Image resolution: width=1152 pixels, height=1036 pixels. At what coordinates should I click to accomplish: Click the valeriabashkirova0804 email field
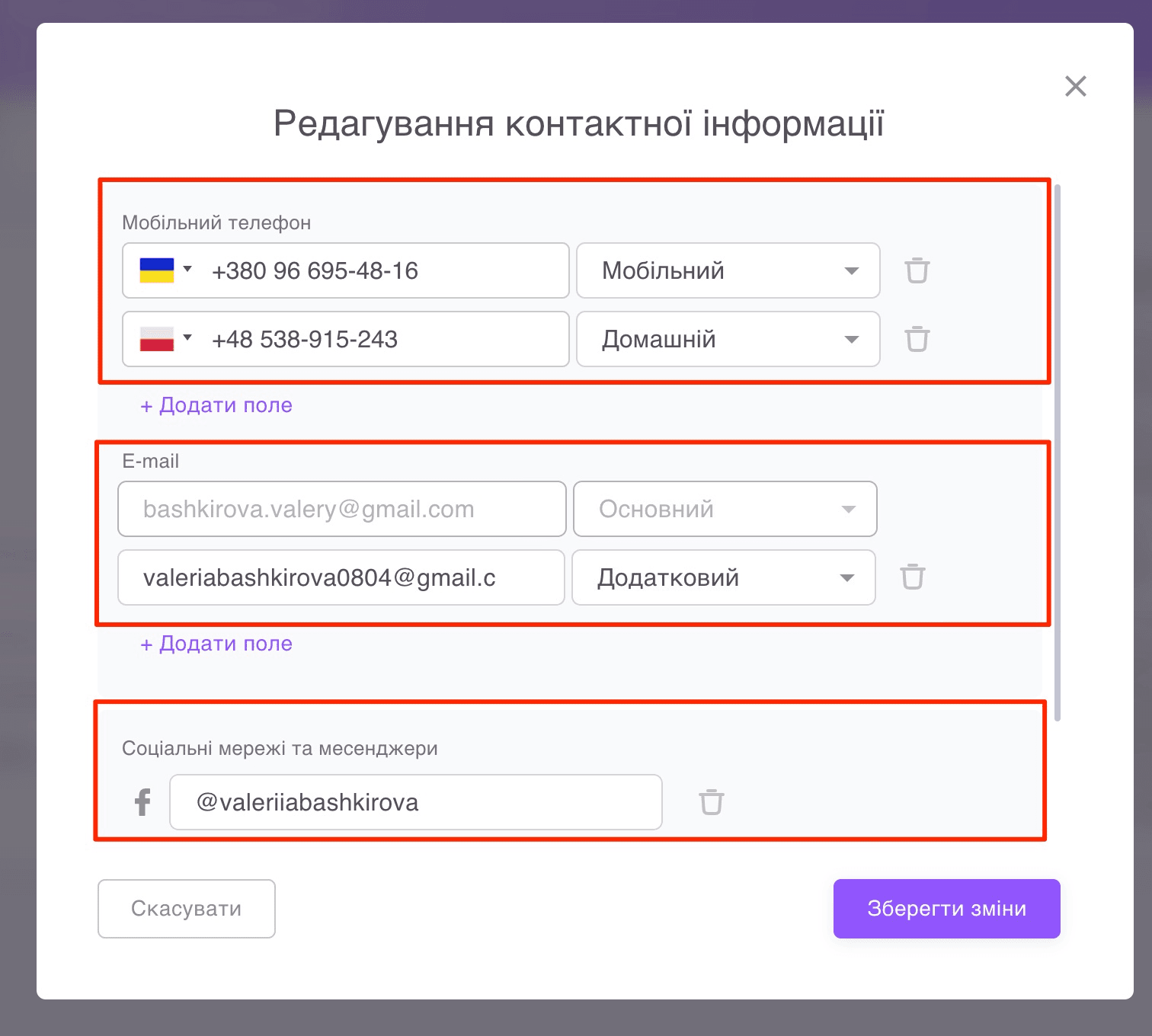click(341, 577)
